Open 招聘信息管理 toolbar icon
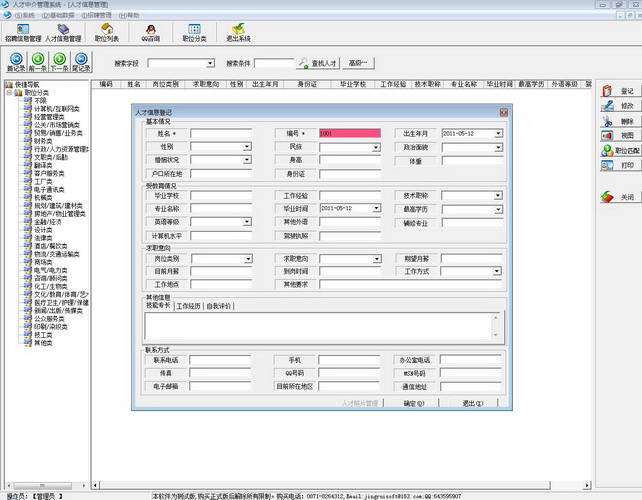 (23, 33)
